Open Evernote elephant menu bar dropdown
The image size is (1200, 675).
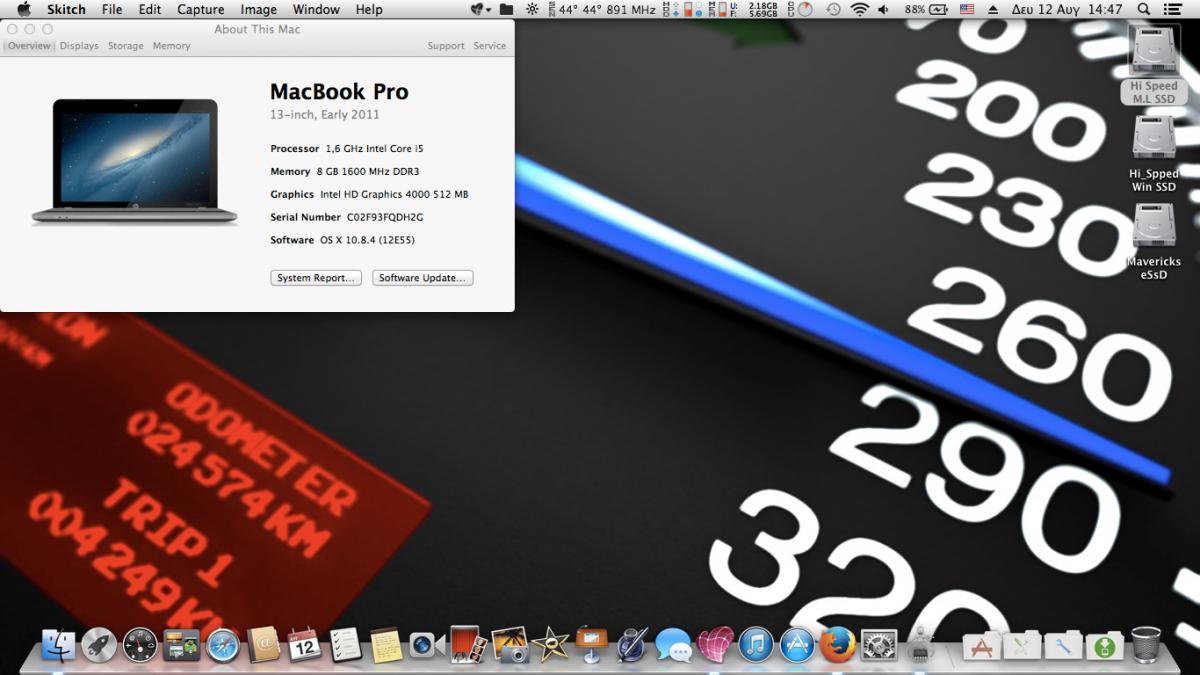coord(481,9)
